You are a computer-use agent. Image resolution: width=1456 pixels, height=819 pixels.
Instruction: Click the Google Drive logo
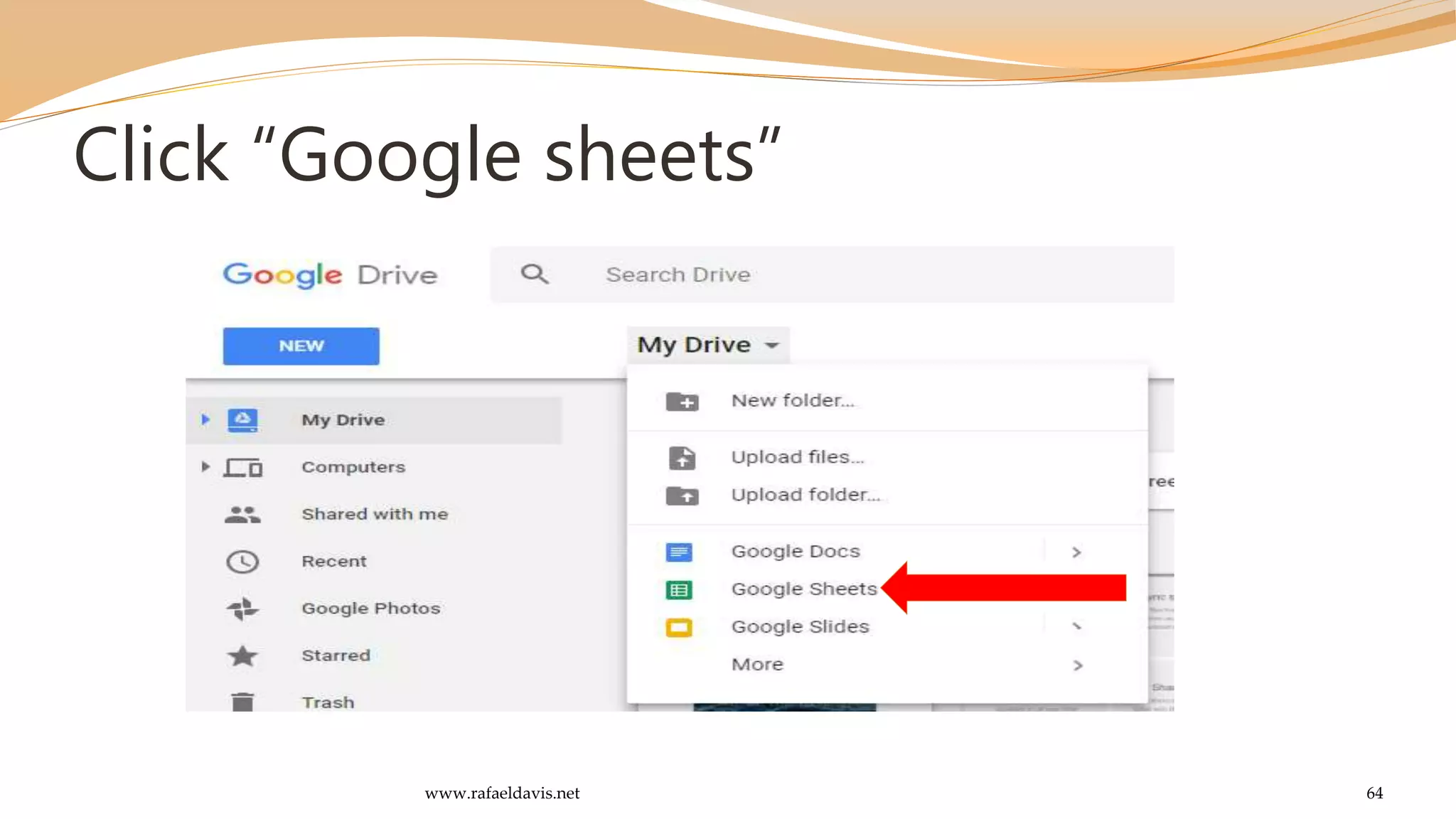pos(330,275)
